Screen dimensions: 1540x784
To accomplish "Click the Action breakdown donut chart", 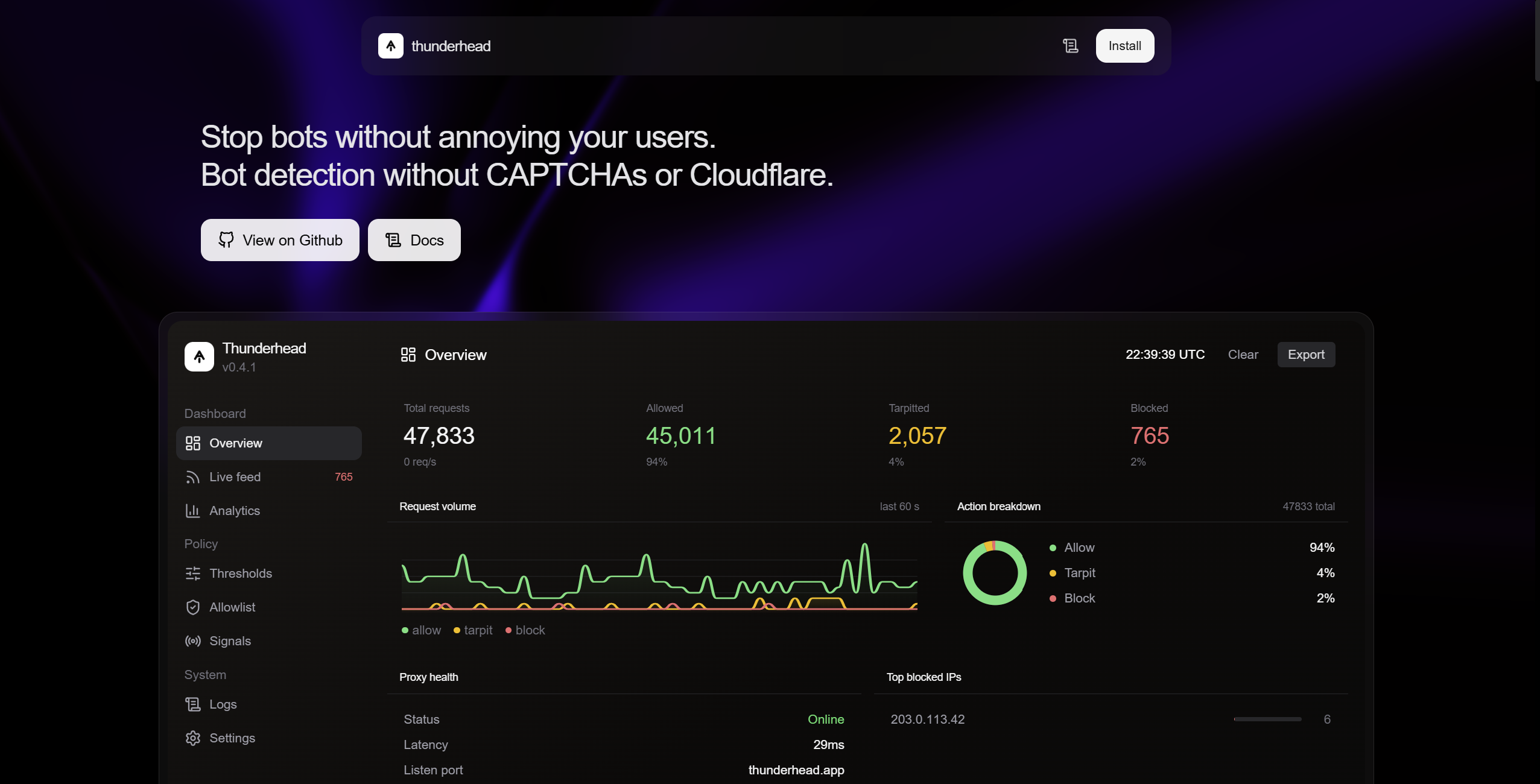I will pyautogui.click(x=995, y=573).
